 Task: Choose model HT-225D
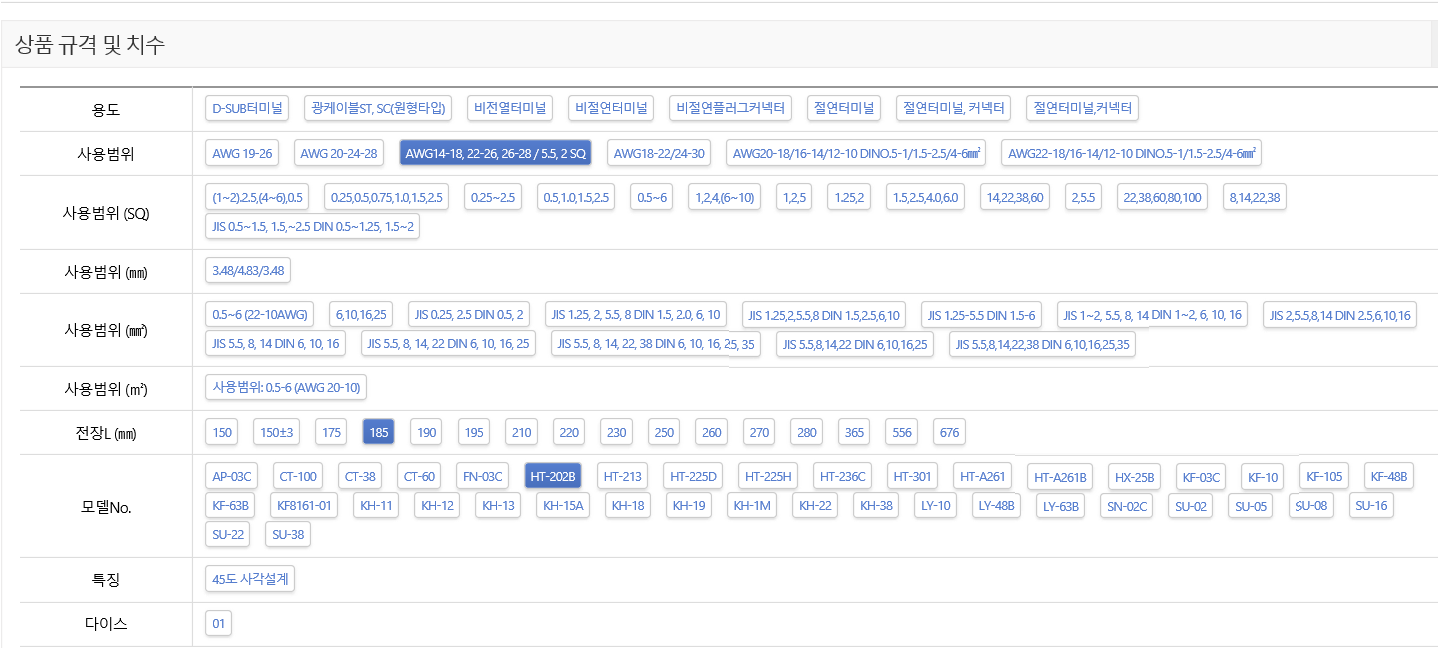694,476
